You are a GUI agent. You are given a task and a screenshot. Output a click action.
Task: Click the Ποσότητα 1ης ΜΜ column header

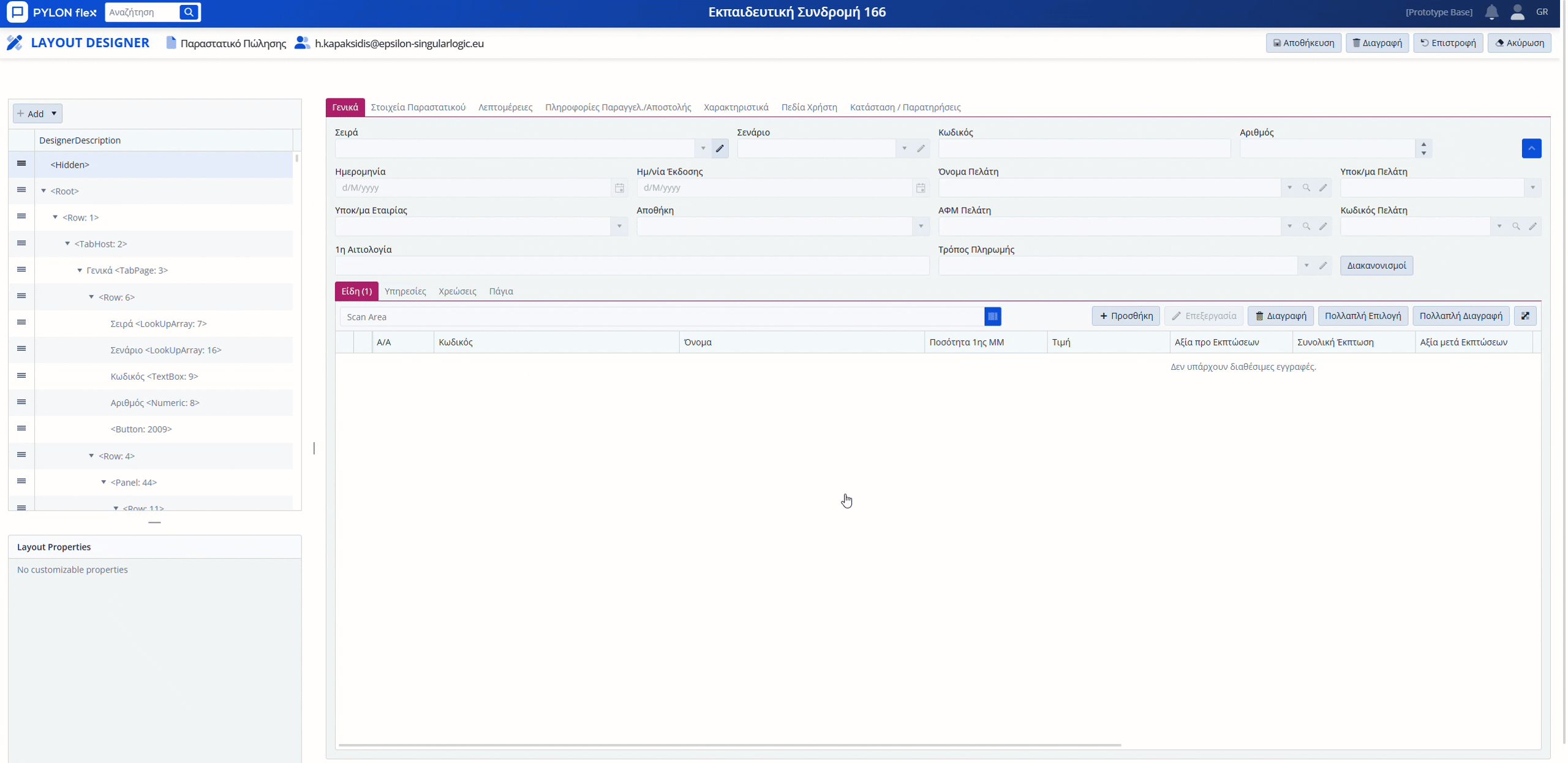(x=986, y=342)
